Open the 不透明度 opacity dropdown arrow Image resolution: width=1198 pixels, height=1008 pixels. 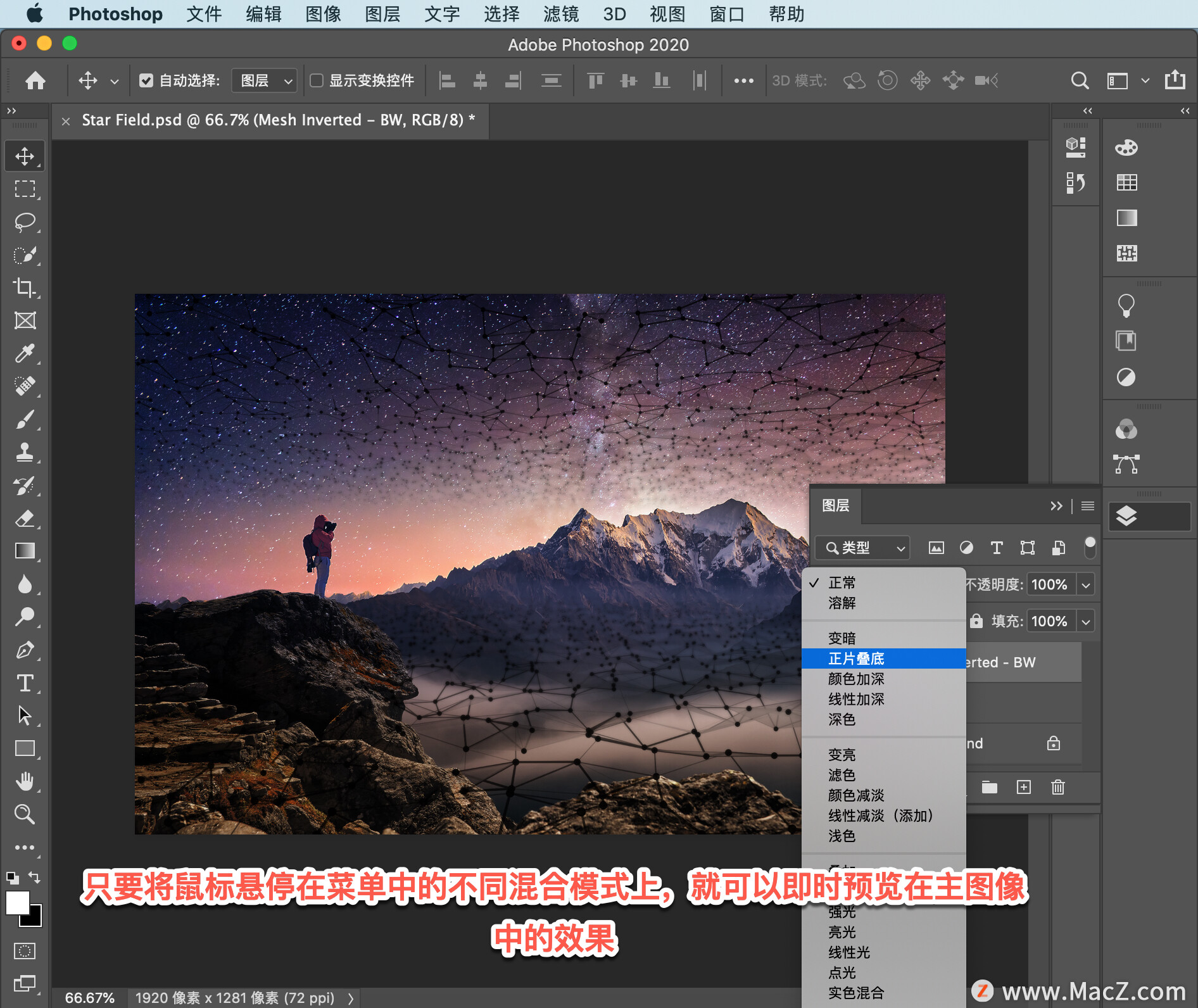[1086, 584]
